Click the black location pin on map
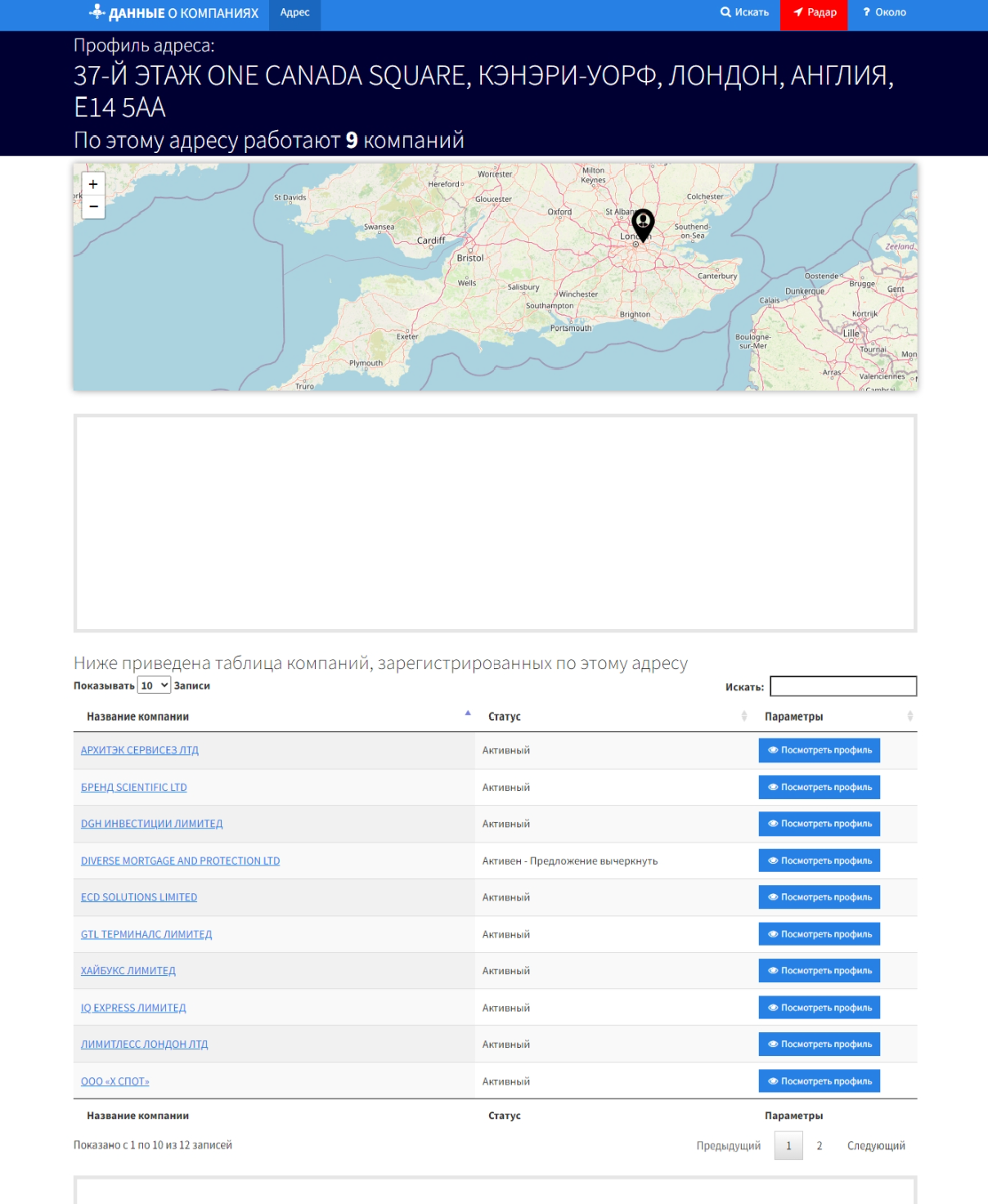 pos(643,224)
